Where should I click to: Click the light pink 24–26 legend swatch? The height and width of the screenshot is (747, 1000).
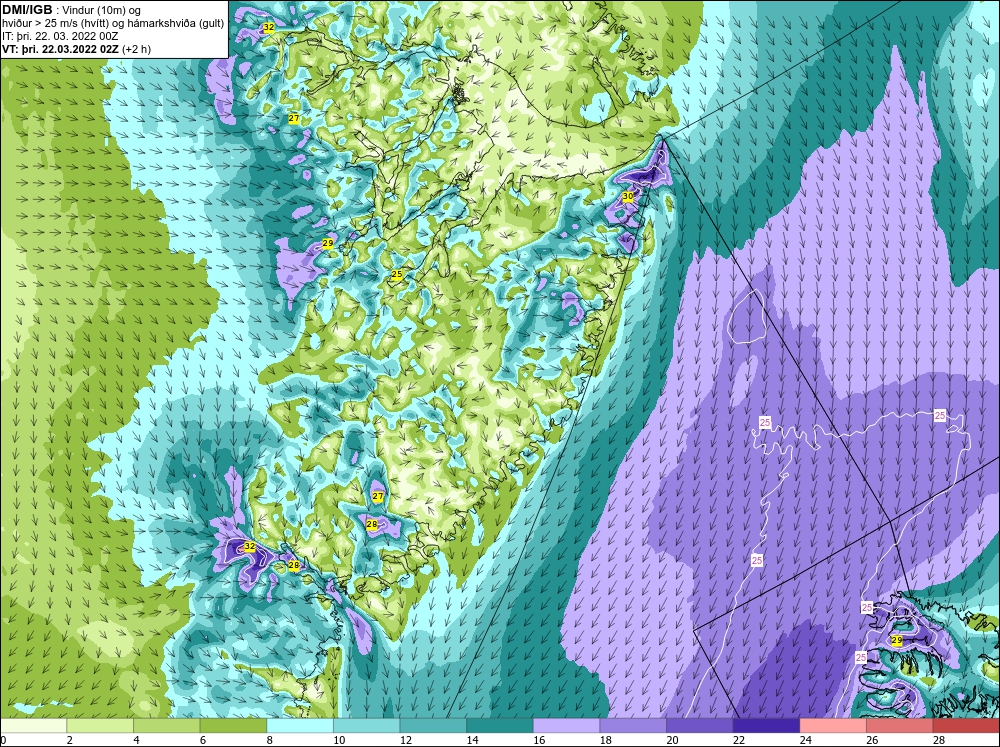click(833, 725)
